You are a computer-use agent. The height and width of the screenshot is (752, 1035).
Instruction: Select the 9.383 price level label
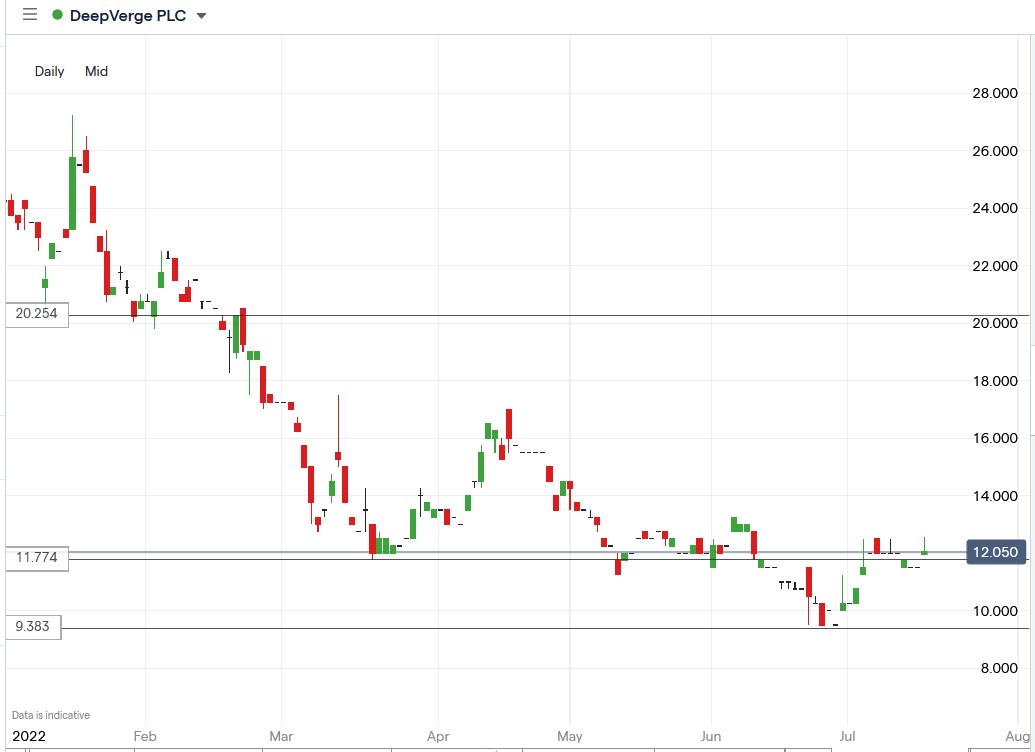pyautogui.click(x=33, y=626)
